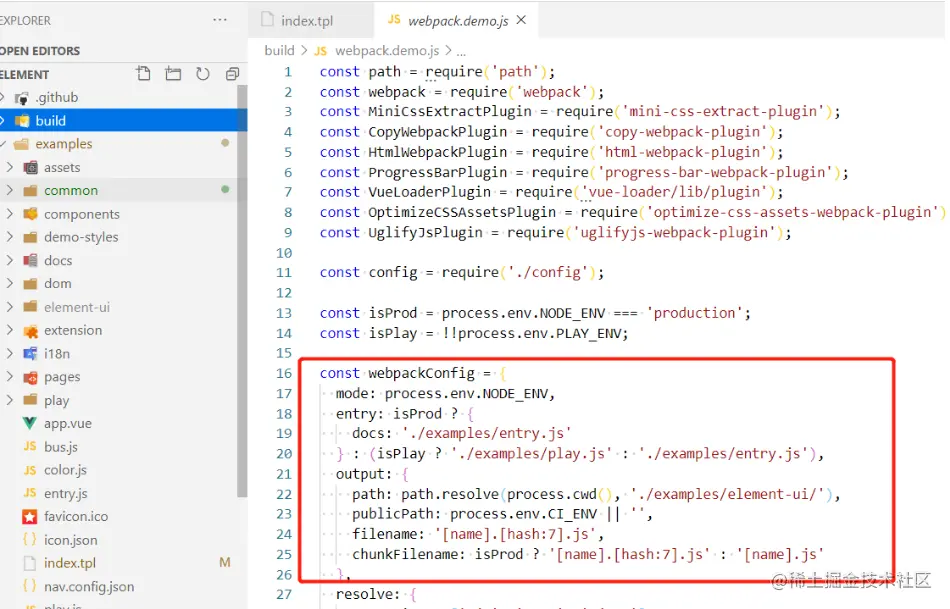This screenshot has height=609, width=950.
Task: Click the docs folder icon
Action: point(30,261)
